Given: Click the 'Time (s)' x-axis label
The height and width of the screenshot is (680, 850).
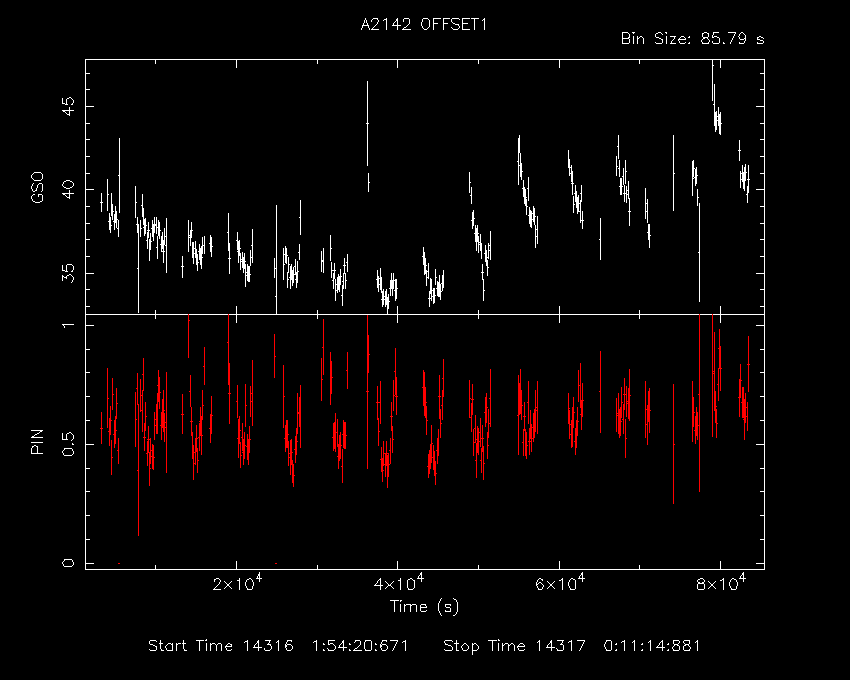Looking at the screenshot, I should pyautogui.click(x=424, y=606).
